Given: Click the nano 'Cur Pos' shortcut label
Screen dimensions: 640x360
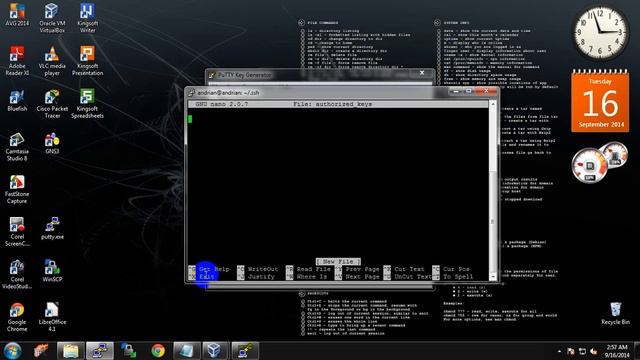Looking at the screenshot, I should click(456, 269).
